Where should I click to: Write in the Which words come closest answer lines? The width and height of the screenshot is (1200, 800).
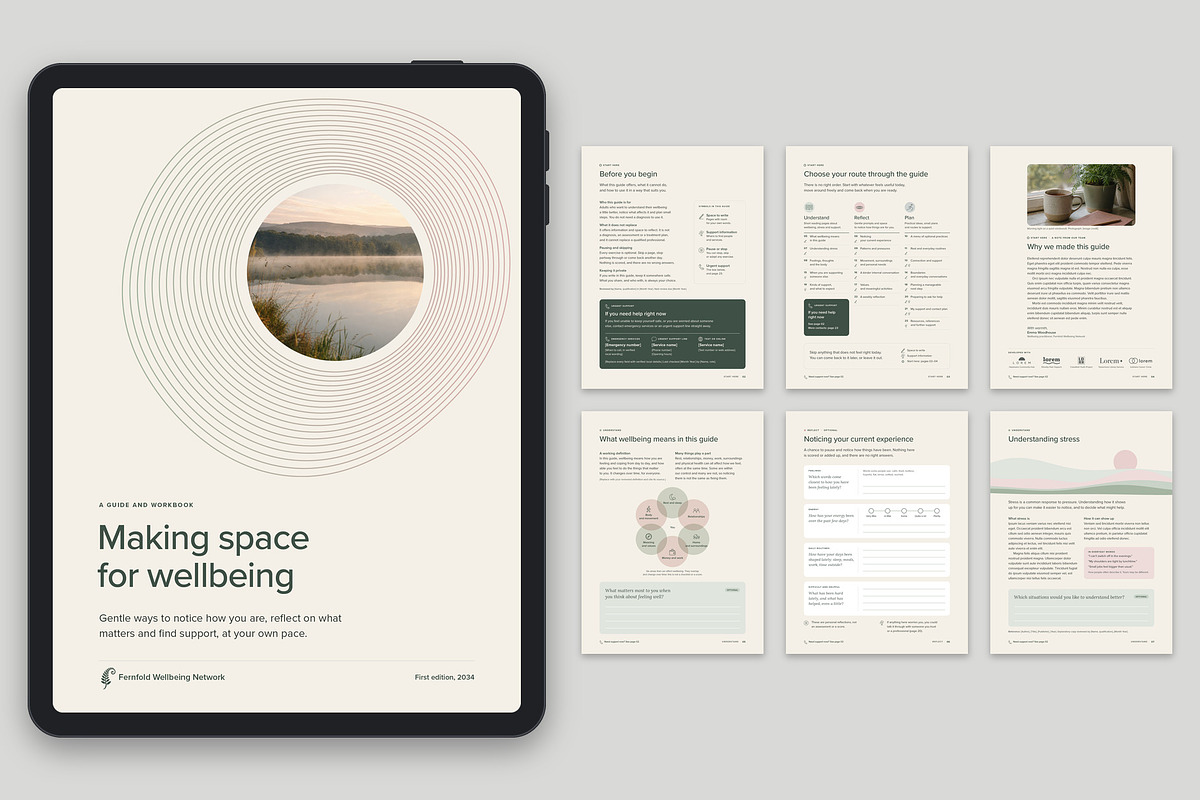pos(904,488)
